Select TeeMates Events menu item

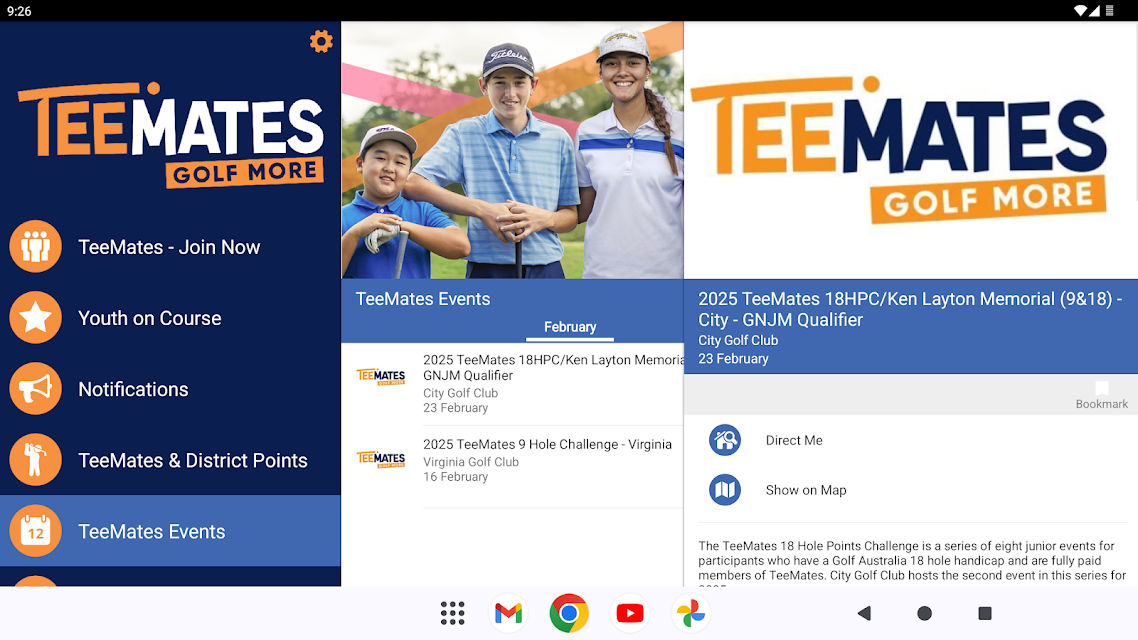pos(171,531)
